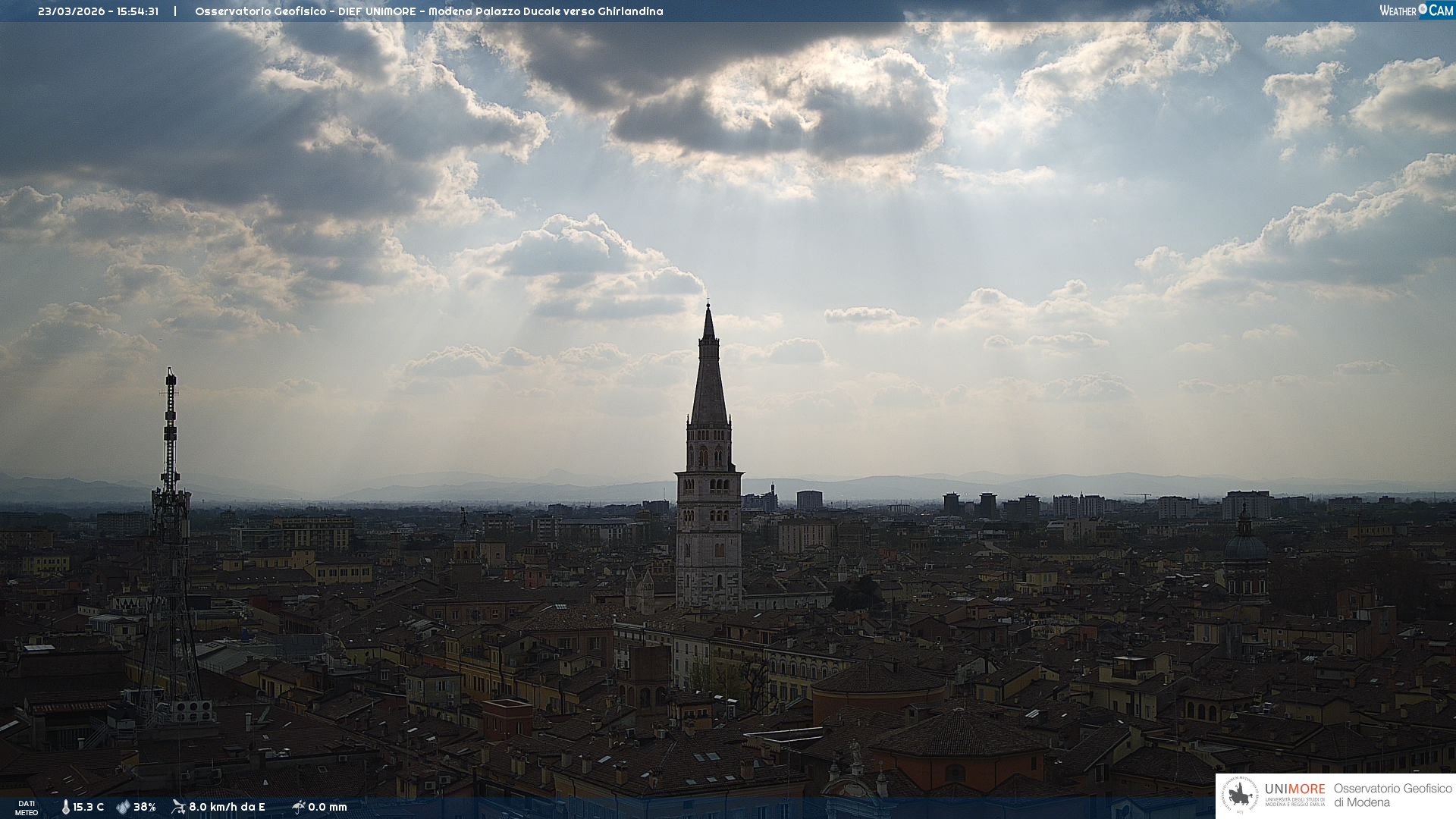
Task: Click the 8.0 km/h da E wind reading
Action: pos(227,807)
